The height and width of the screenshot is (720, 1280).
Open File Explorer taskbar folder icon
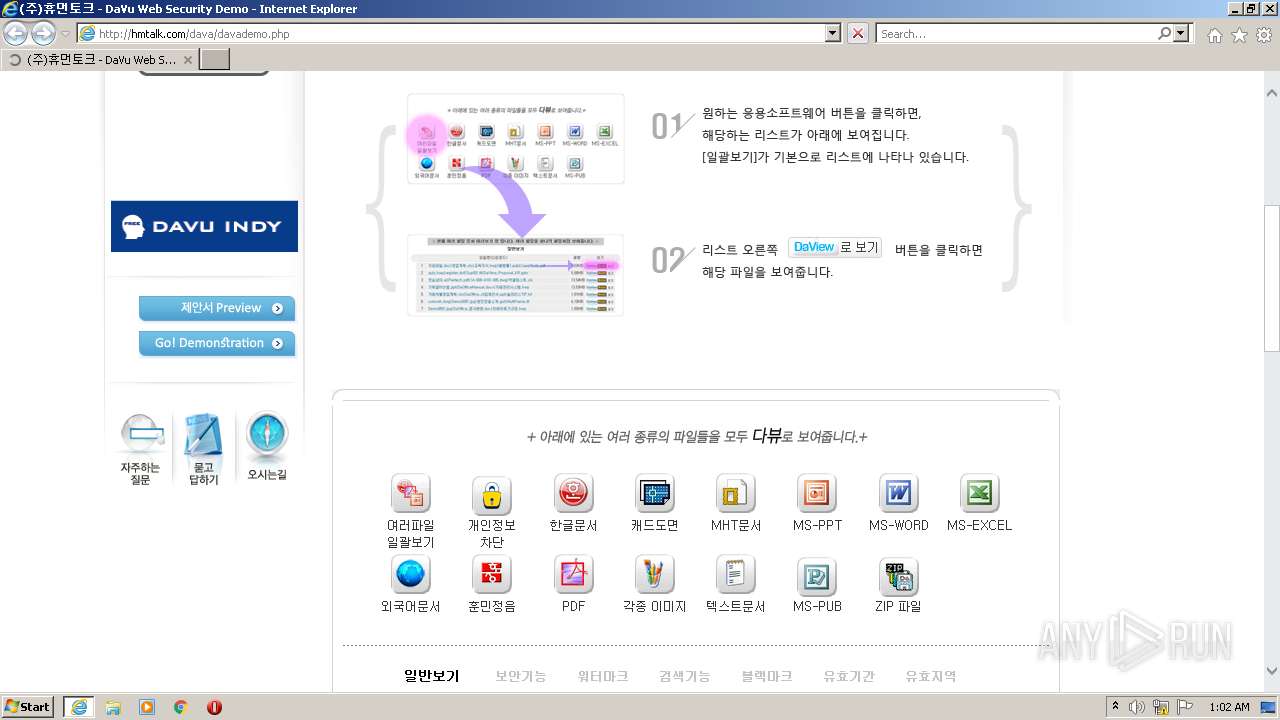[113, 707]
